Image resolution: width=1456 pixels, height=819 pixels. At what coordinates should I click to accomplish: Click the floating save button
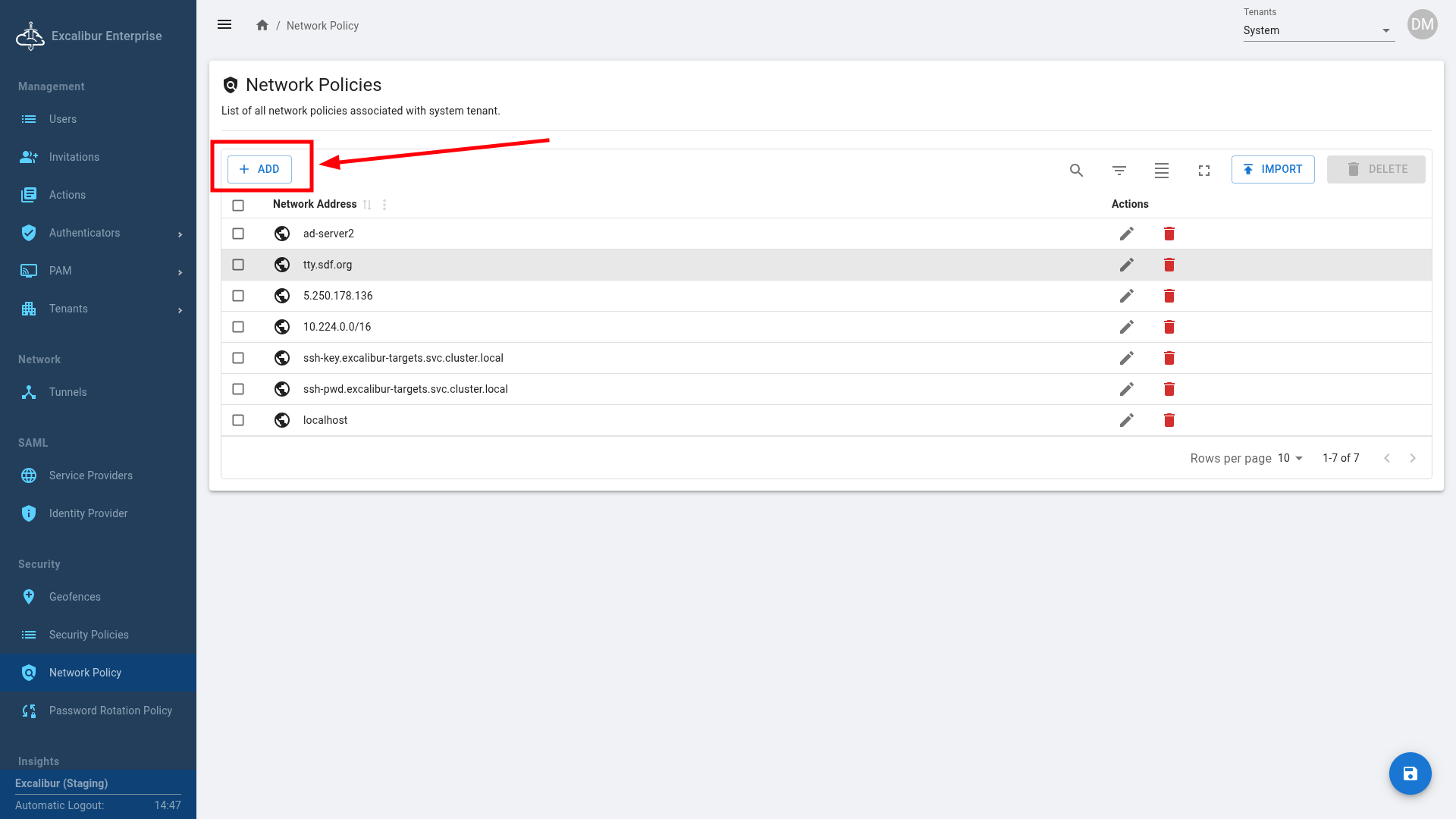pos(1410,773)
